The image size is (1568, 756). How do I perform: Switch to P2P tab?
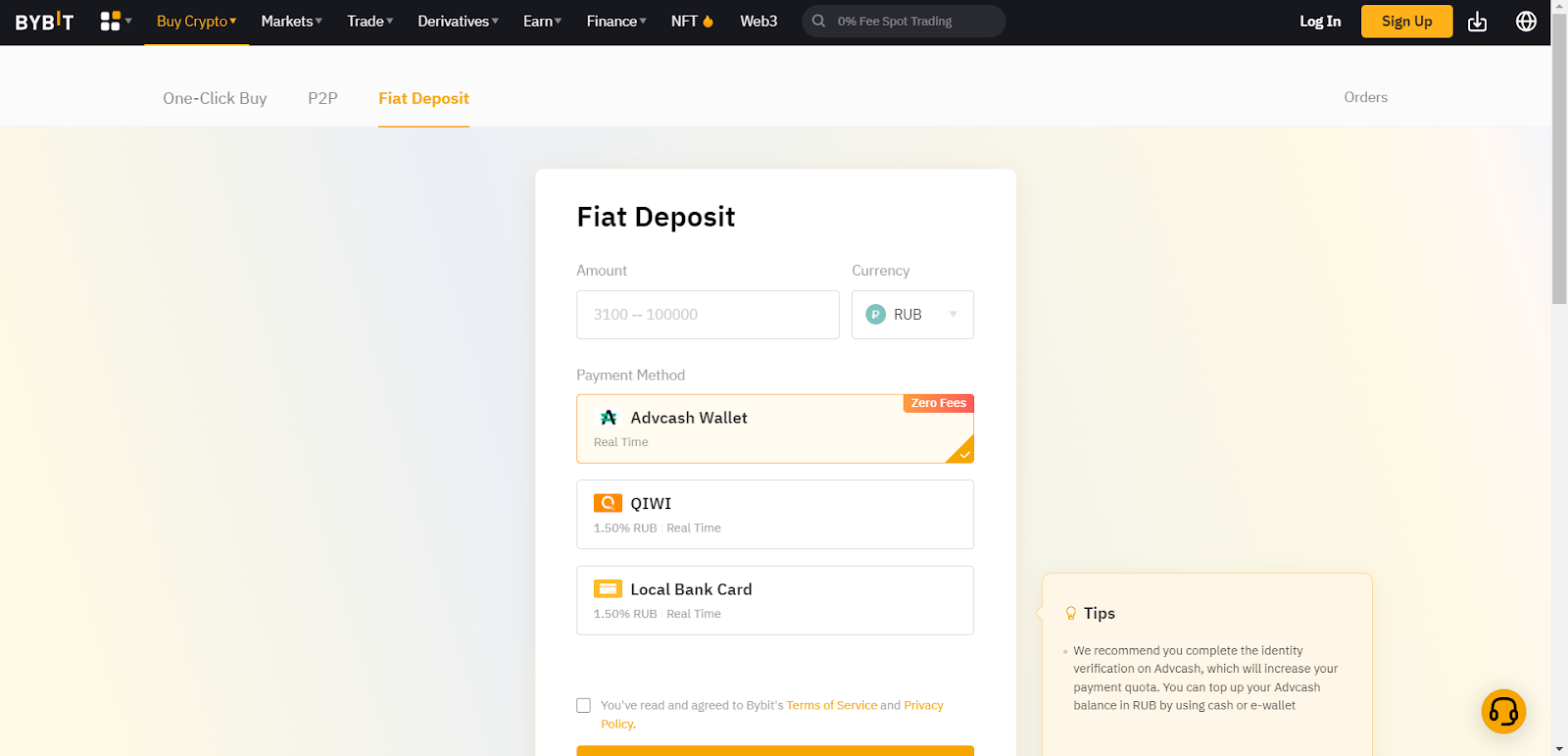coord(322,98)
